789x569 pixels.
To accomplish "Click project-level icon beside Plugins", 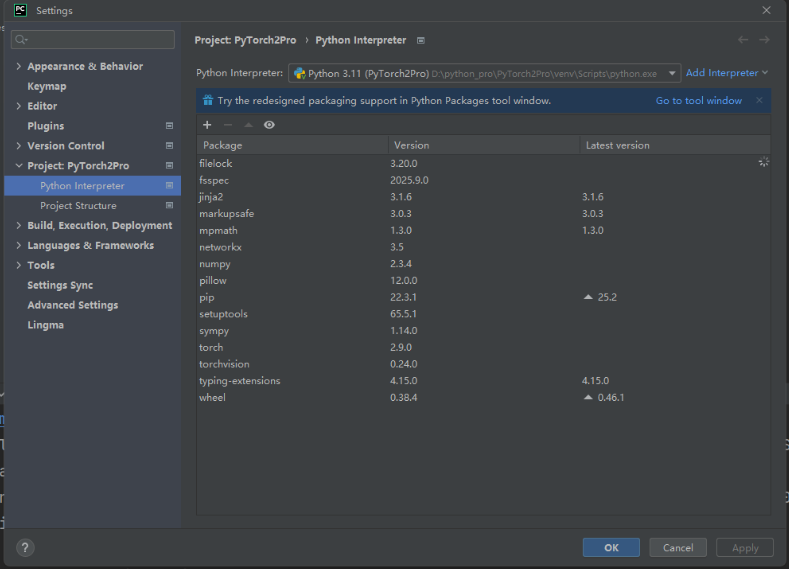I will 170,126.
